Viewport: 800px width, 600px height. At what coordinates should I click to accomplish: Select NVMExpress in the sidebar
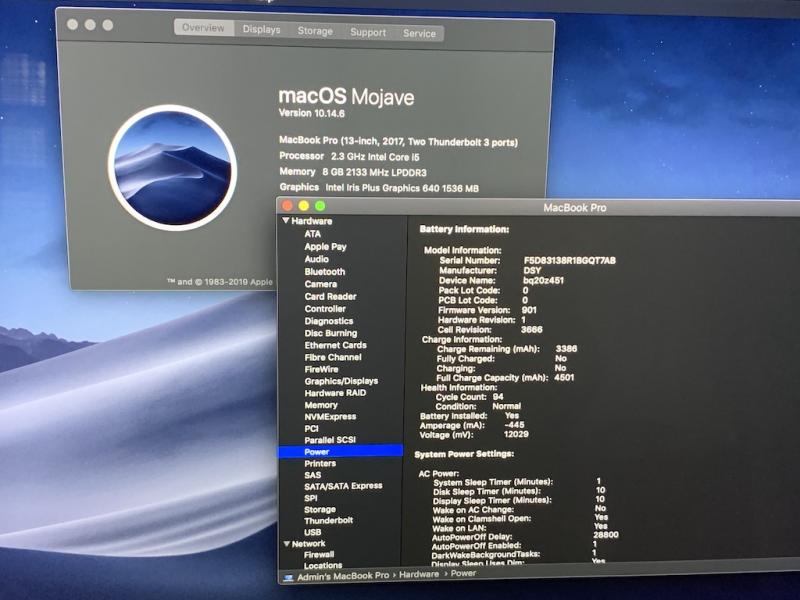pyautogui.click(x=330, y=417)
